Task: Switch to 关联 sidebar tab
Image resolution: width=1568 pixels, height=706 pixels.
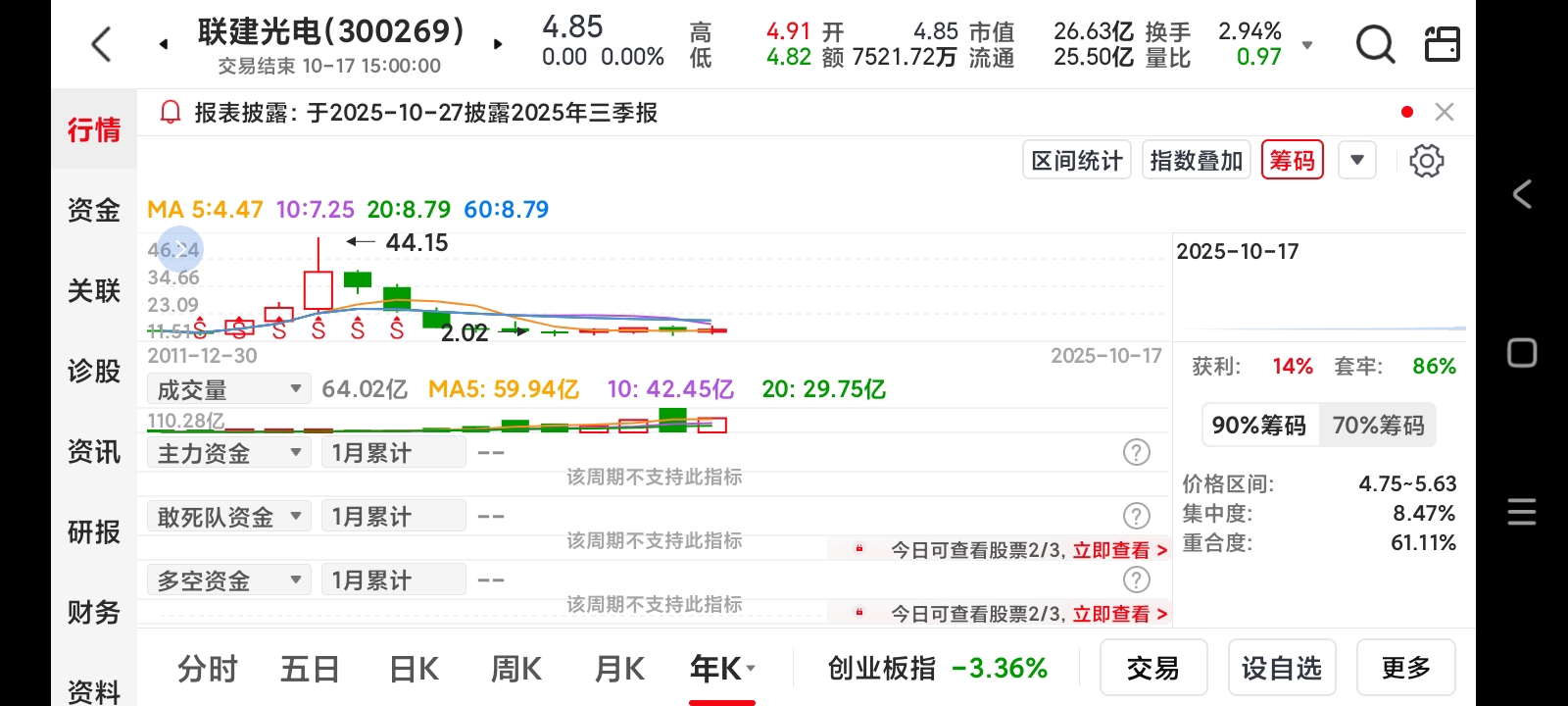Action: 94,290
